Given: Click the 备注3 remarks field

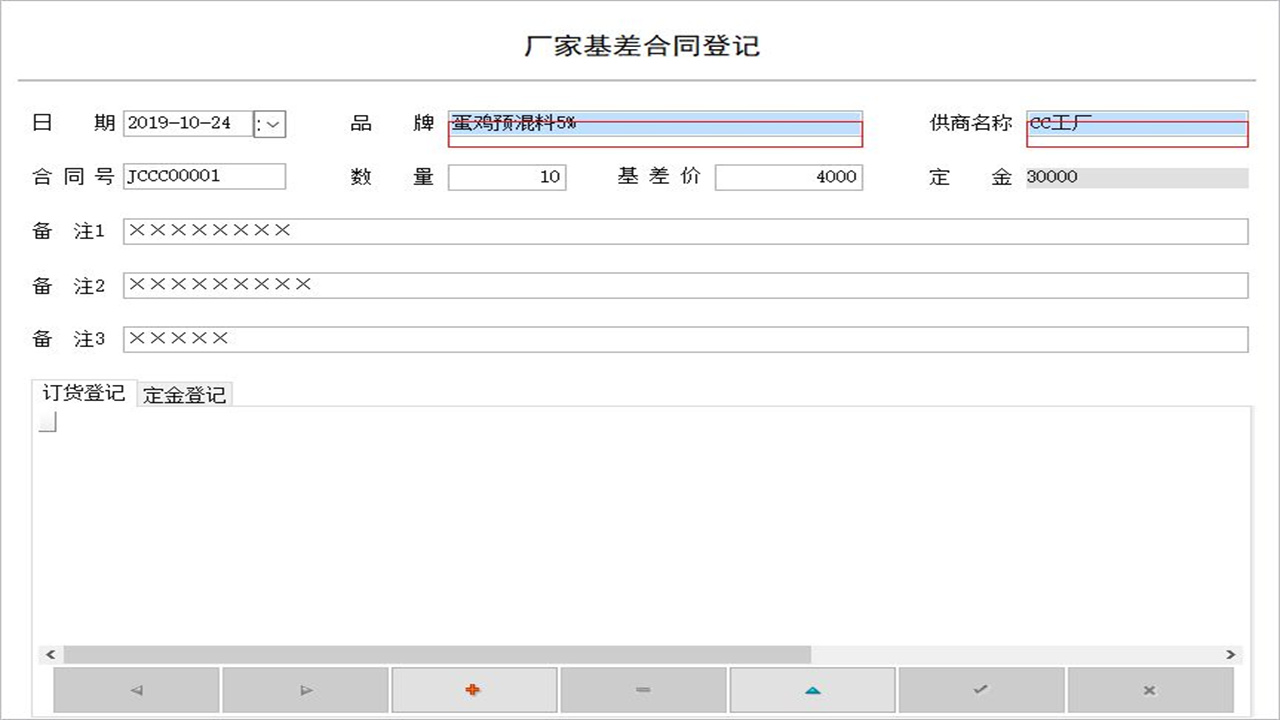Looking at the screenshot, I should click(x=685, y=338).
